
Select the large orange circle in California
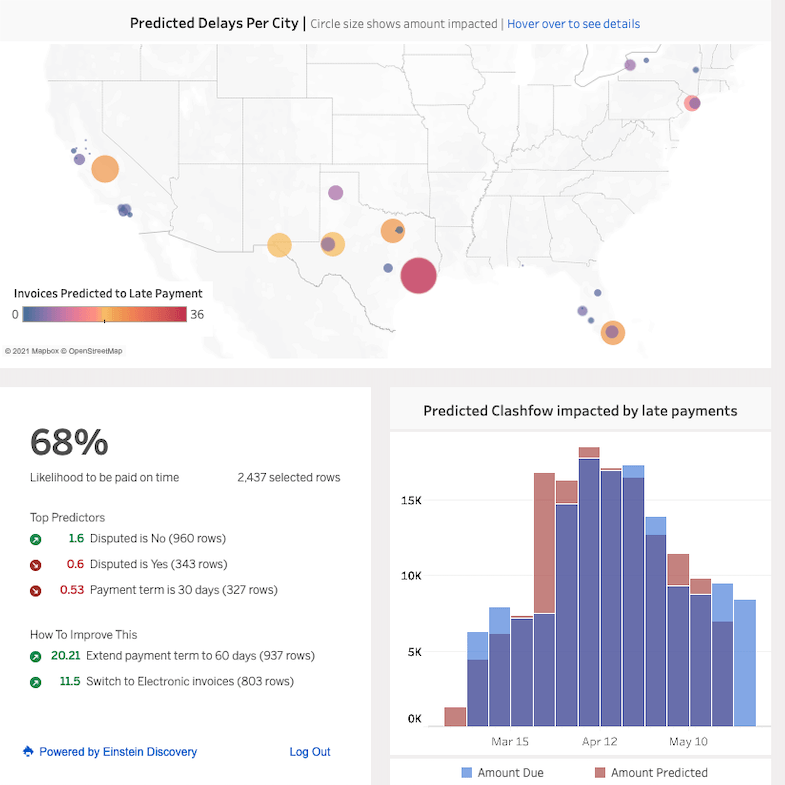(105, 169)
